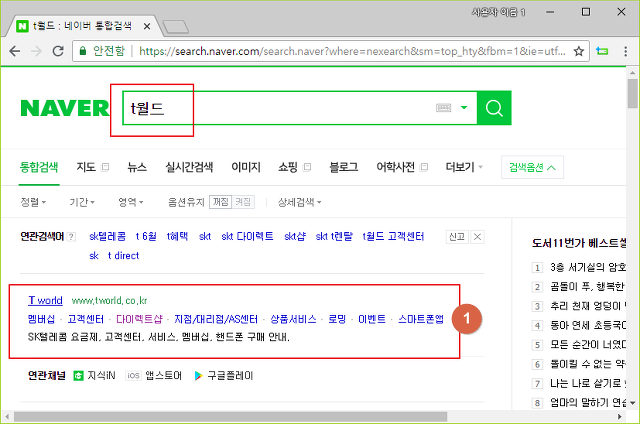This screenshot has height=424, width=640.
Task: Open the 다이렉트샵 sublink
Action: pos(139,319)
